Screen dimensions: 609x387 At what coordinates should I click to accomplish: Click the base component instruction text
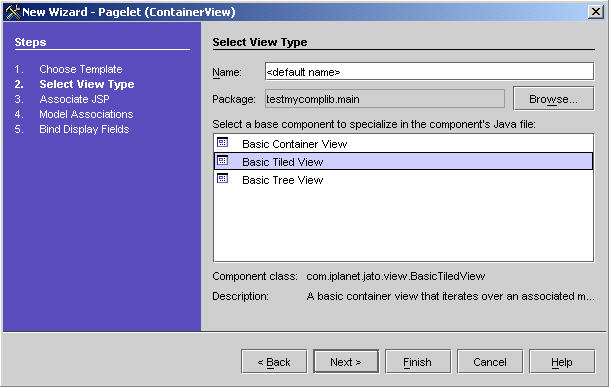pyautogui.click(x=374, y=124)
